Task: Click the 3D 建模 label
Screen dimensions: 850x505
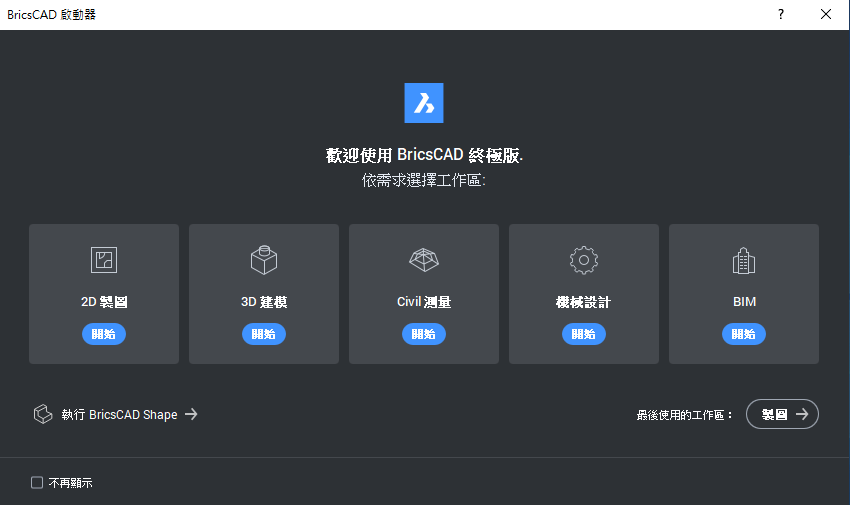Action: [264, 302]
